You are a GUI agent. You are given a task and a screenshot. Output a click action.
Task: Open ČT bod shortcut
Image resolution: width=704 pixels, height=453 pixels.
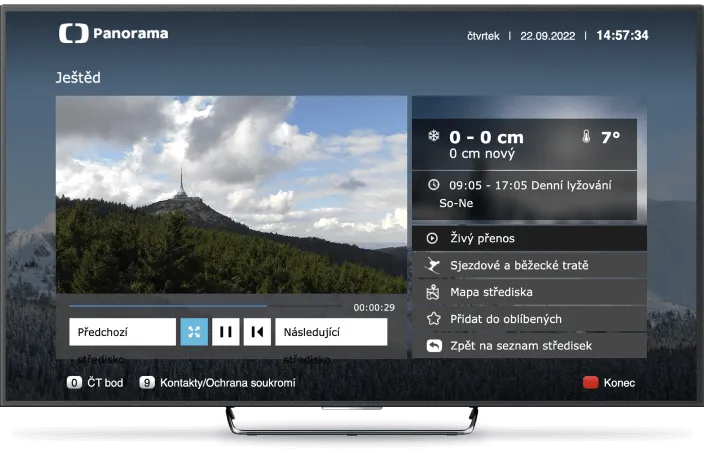coord(95,383)
